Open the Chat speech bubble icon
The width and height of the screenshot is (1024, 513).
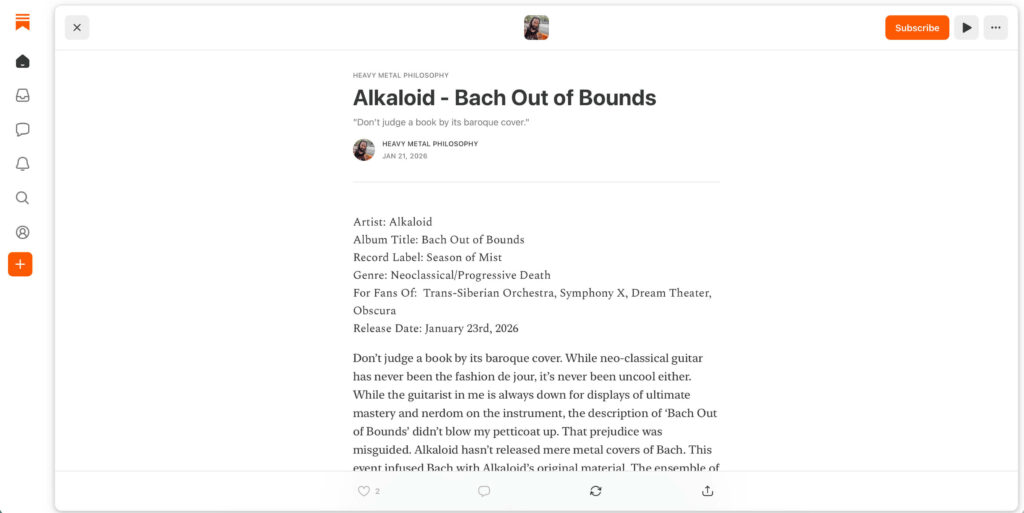(x=22, y=129)
